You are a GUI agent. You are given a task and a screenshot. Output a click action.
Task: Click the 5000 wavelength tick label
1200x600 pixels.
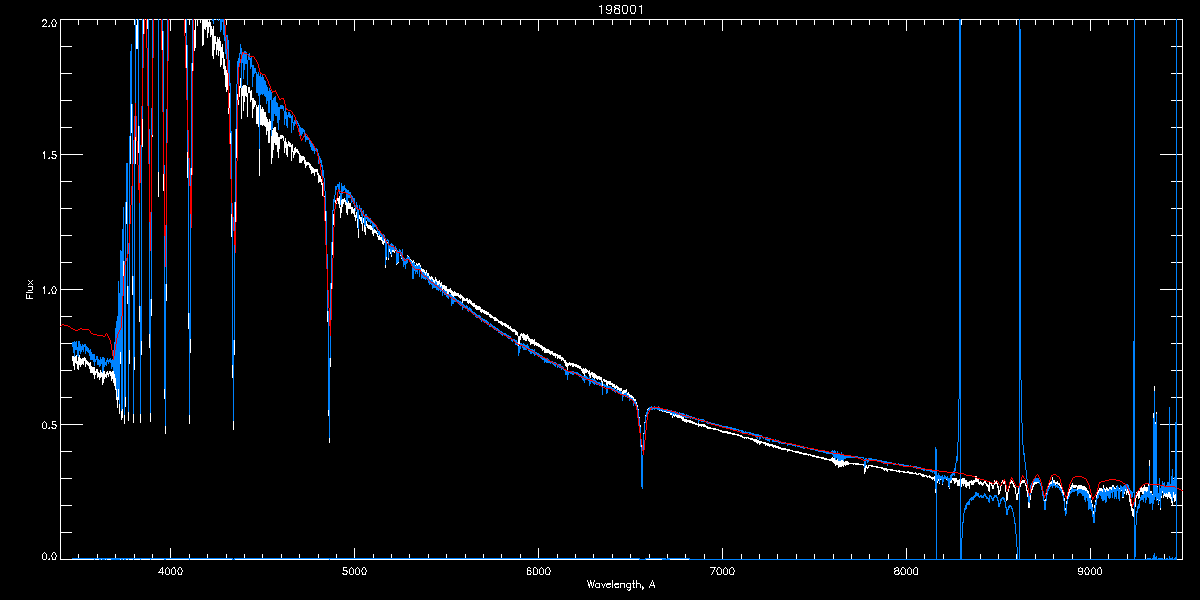click(x=354, y=572)
